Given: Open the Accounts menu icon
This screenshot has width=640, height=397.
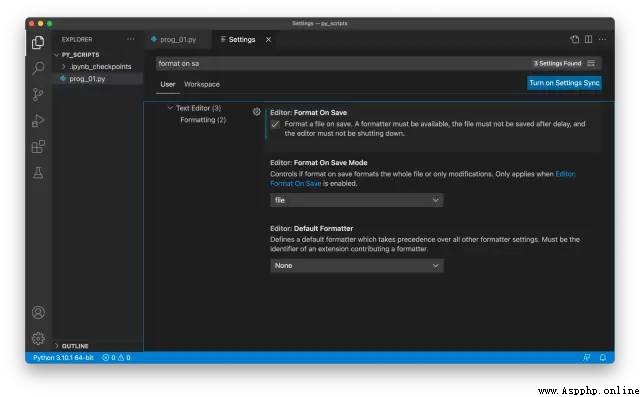Looking at the screenshot, I should [x=38, y=312].
